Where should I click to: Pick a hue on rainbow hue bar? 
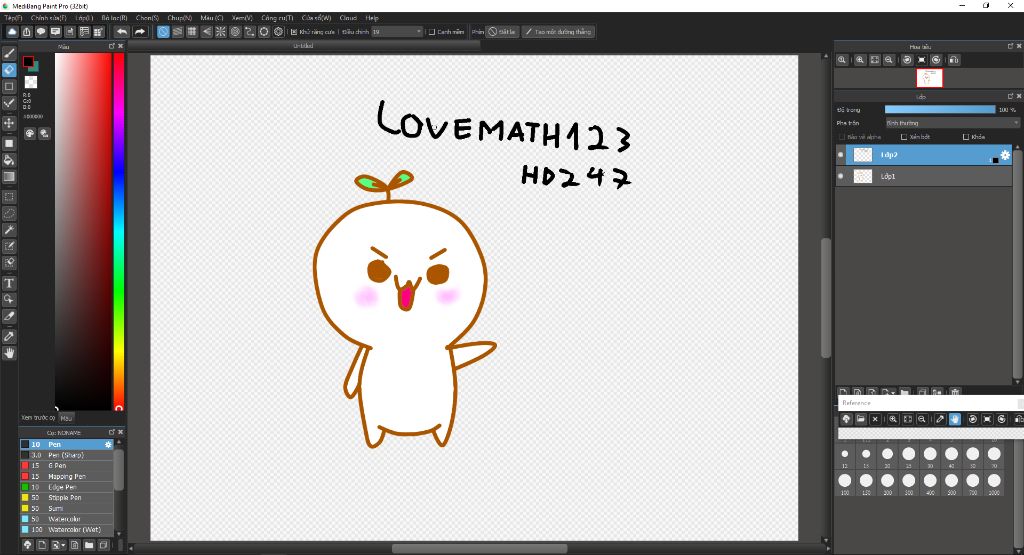[119, 231]
